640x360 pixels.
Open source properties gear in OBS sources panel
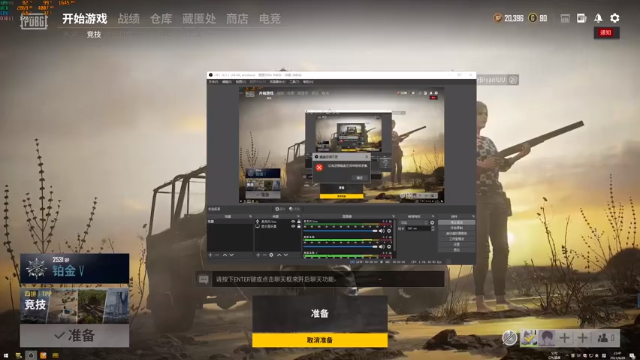coord(271,255)
